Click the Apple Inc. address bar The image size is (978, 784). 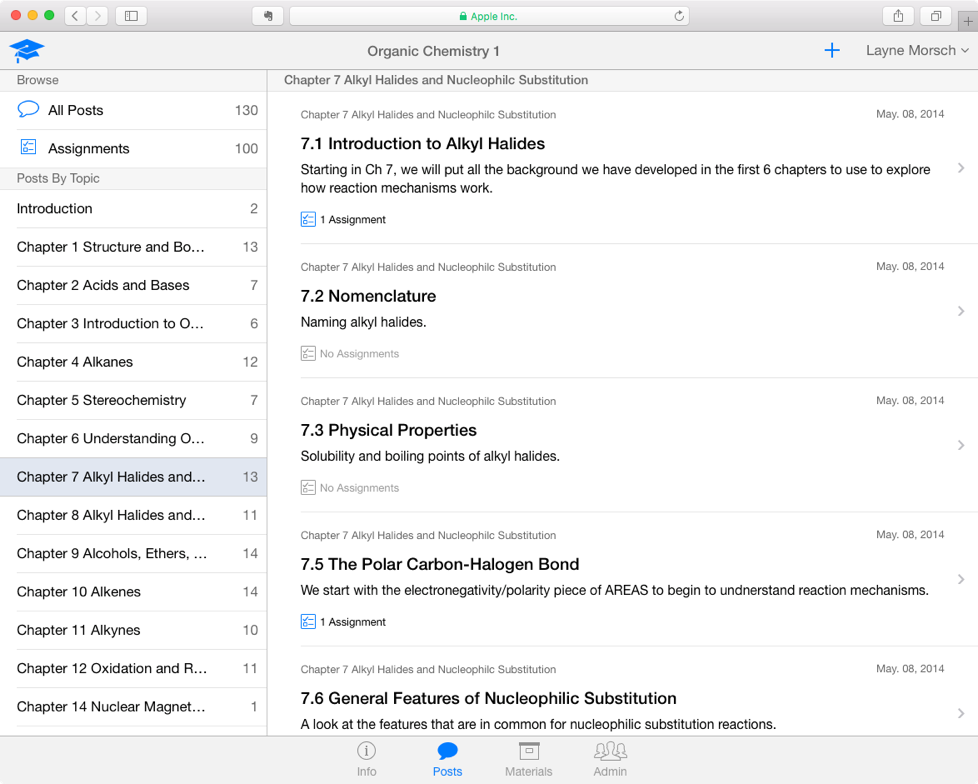pyautogui.click(x=488, y=16)
